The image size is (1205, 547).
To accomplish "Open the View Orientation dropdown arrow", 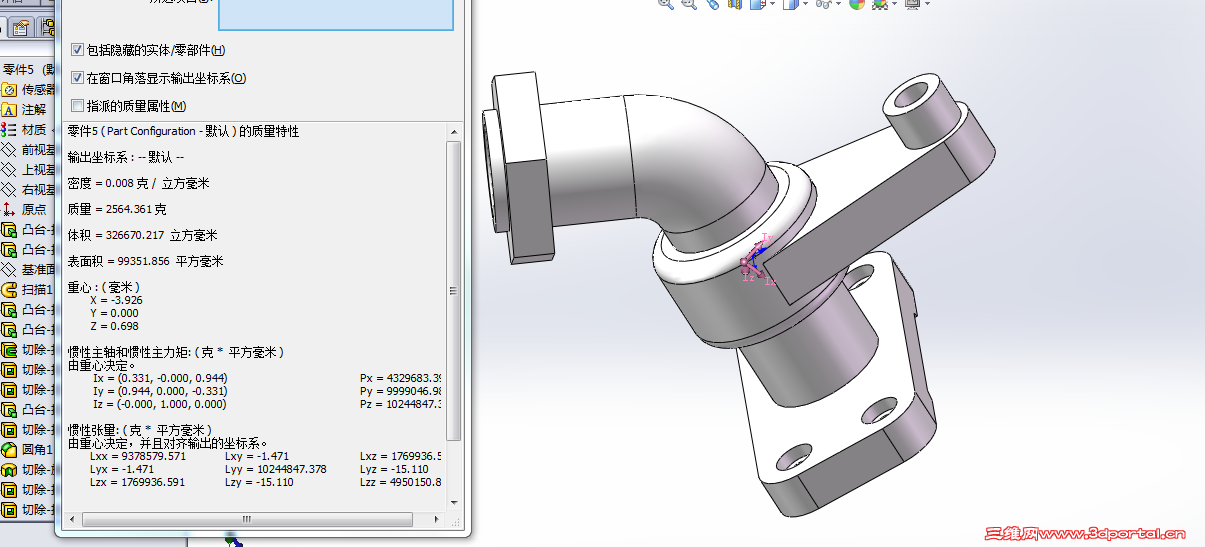I will [771, 4].
